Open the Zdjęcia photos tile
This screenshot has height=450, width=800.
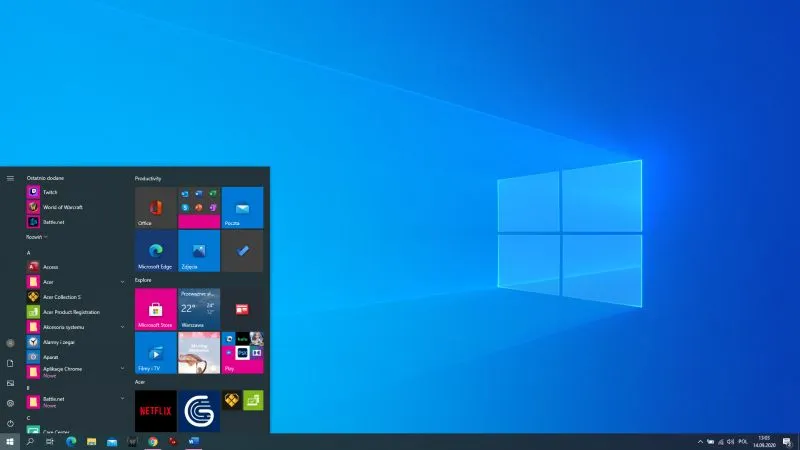tap(199, 251)
